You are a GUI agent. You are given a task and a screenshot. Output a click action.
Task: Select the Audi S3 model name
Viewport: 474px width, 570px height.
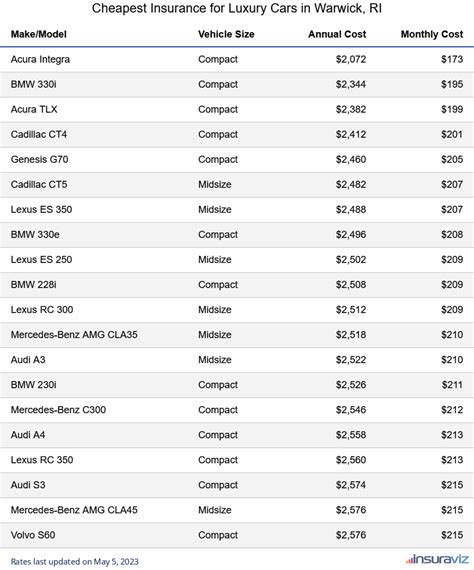[x=28, y=485]
